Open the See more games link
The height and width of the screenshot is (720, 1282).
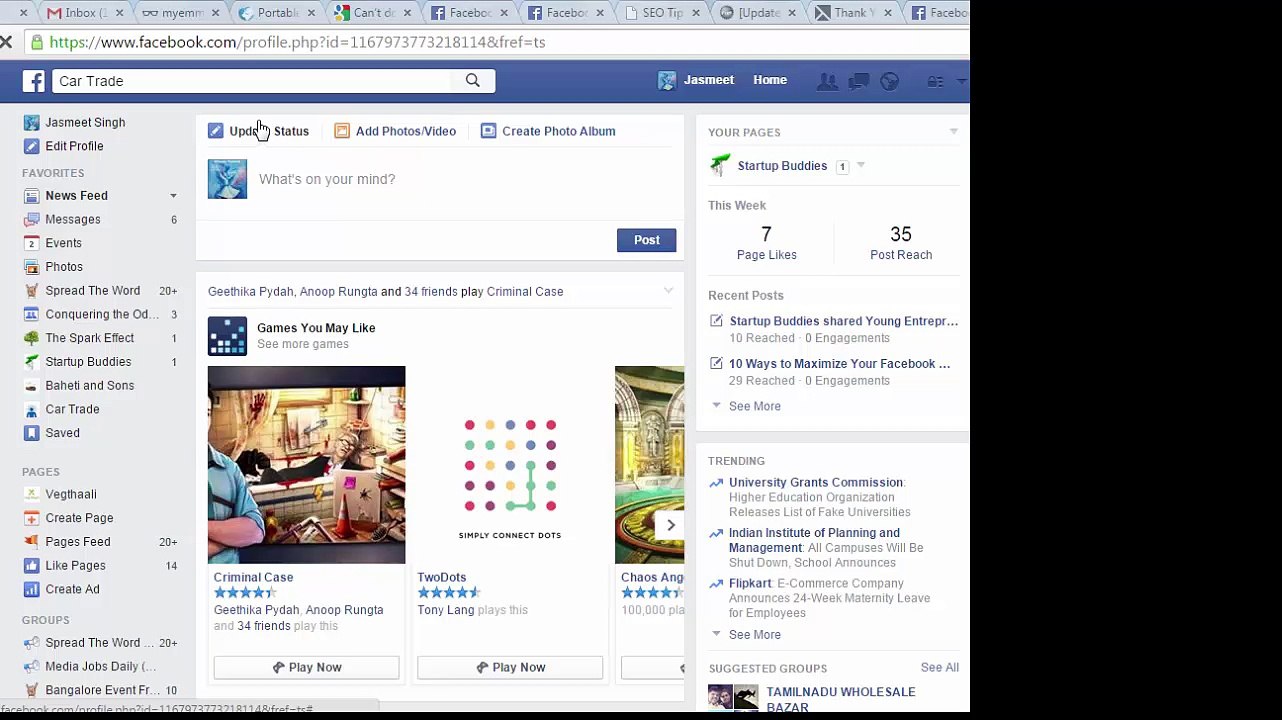click(303, 344)
